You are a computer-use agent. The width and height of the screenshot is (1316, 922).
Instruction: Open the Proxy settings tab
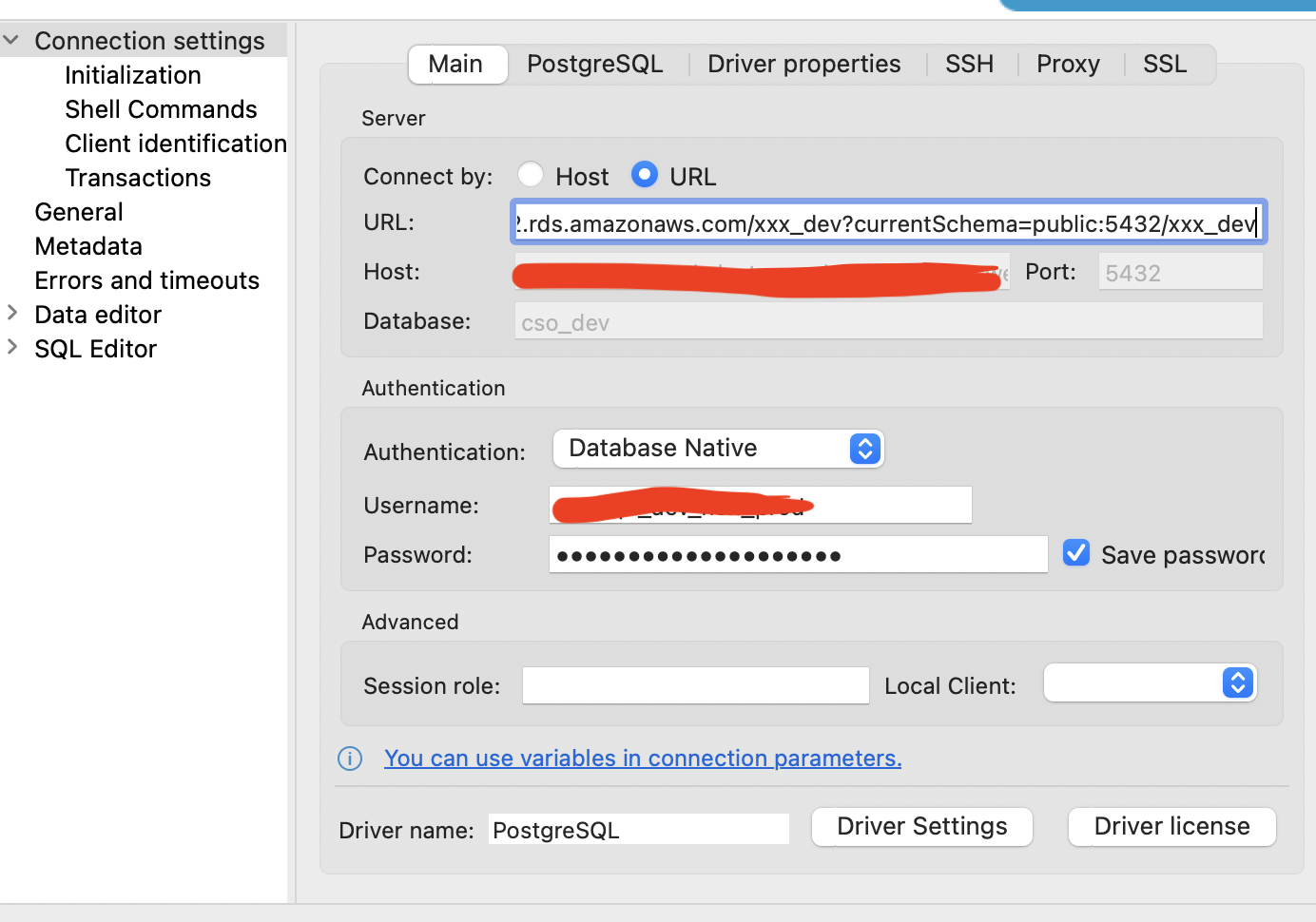1068,64
